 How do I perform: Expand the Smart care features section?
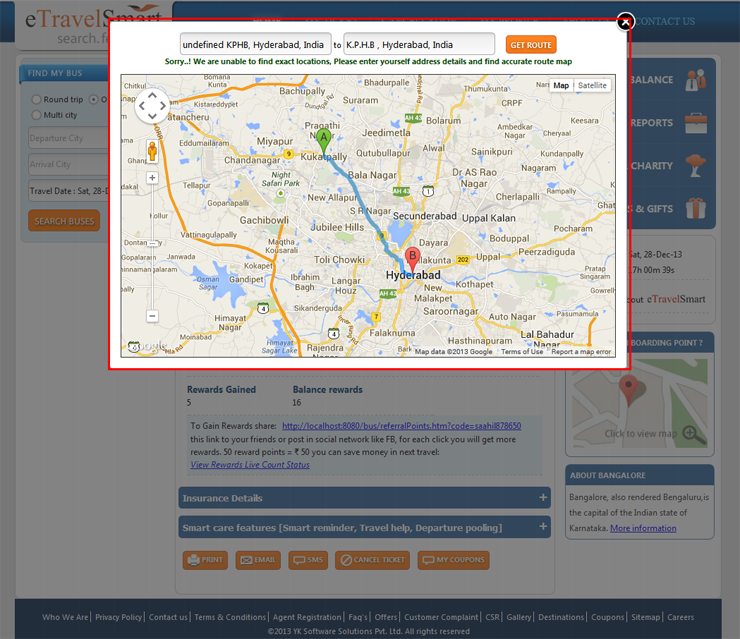(364, 527)
